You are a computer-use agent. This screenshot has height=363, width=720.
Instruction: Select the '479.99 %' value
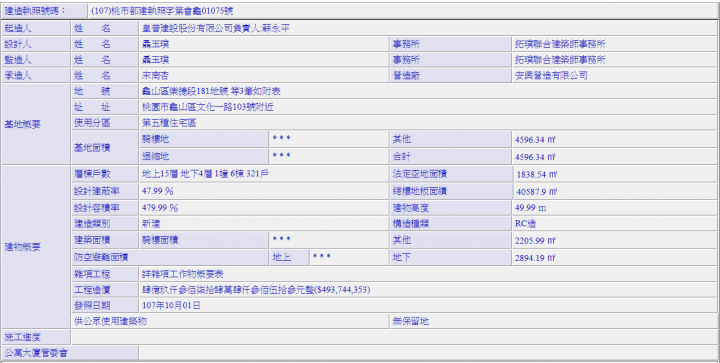coord(160,208)
